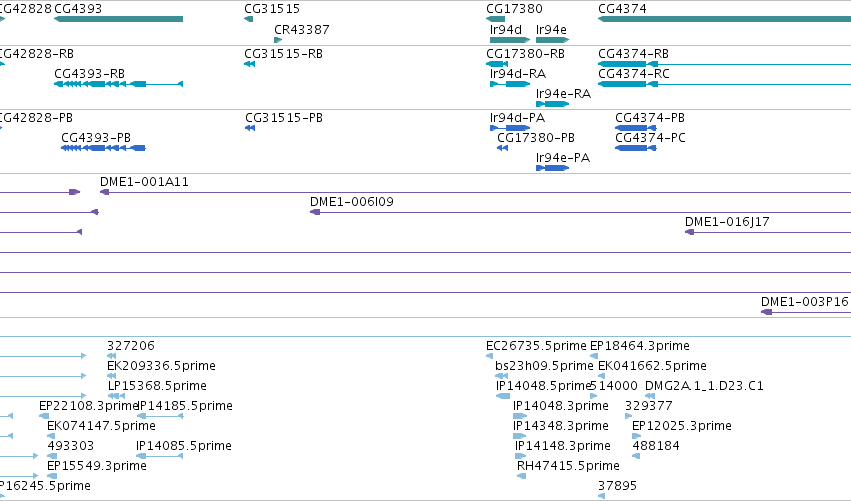Select the CG42828-RB transcript label

(x=36, y=54)
